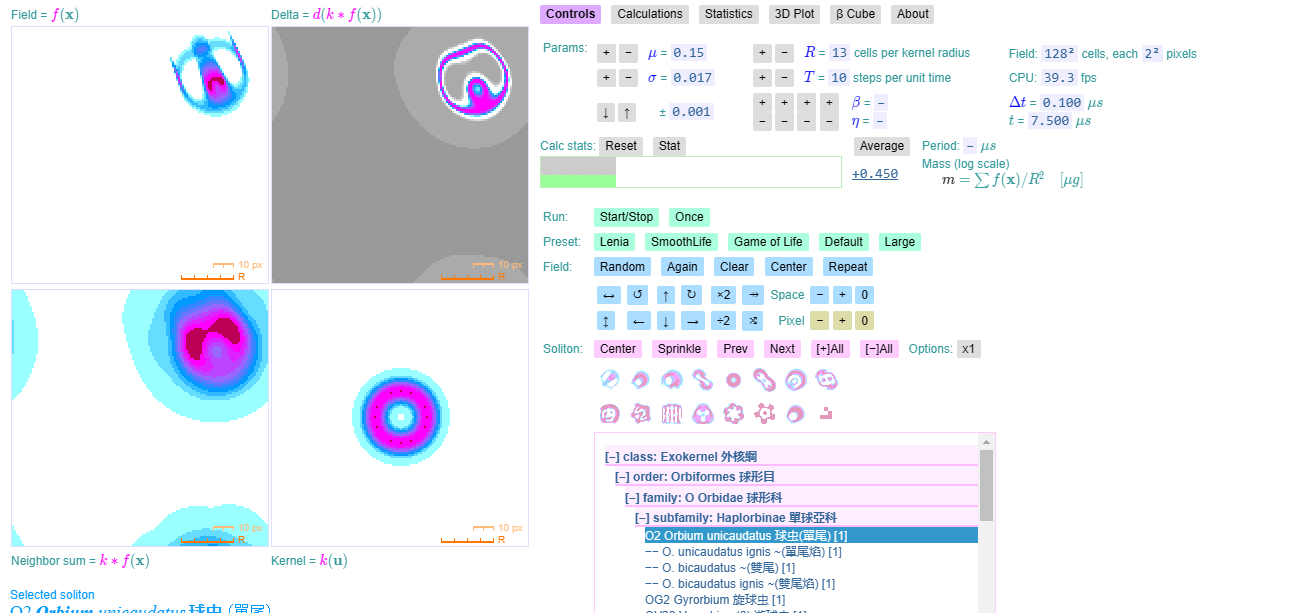1307x613 pixels.
Task: Apply the SmoothLife preset
Action: (x=681, y=242)
